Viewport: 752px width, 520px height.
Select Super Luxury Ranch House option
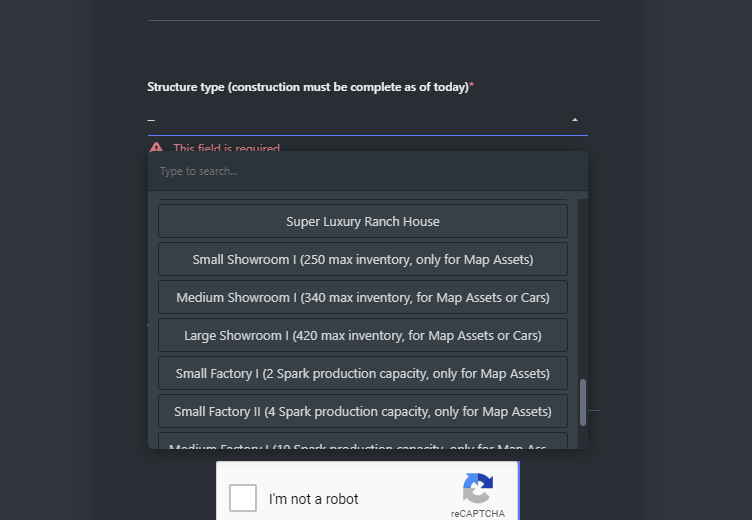click(x=363, y=221)
